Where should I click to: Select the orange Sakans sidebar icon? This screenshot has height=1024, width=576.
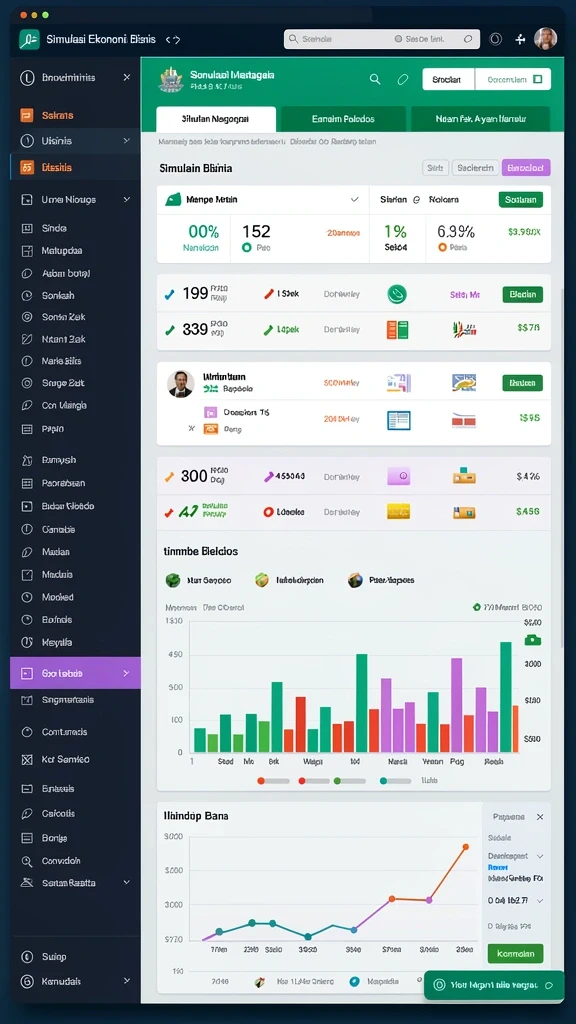[x=27, y=116]
